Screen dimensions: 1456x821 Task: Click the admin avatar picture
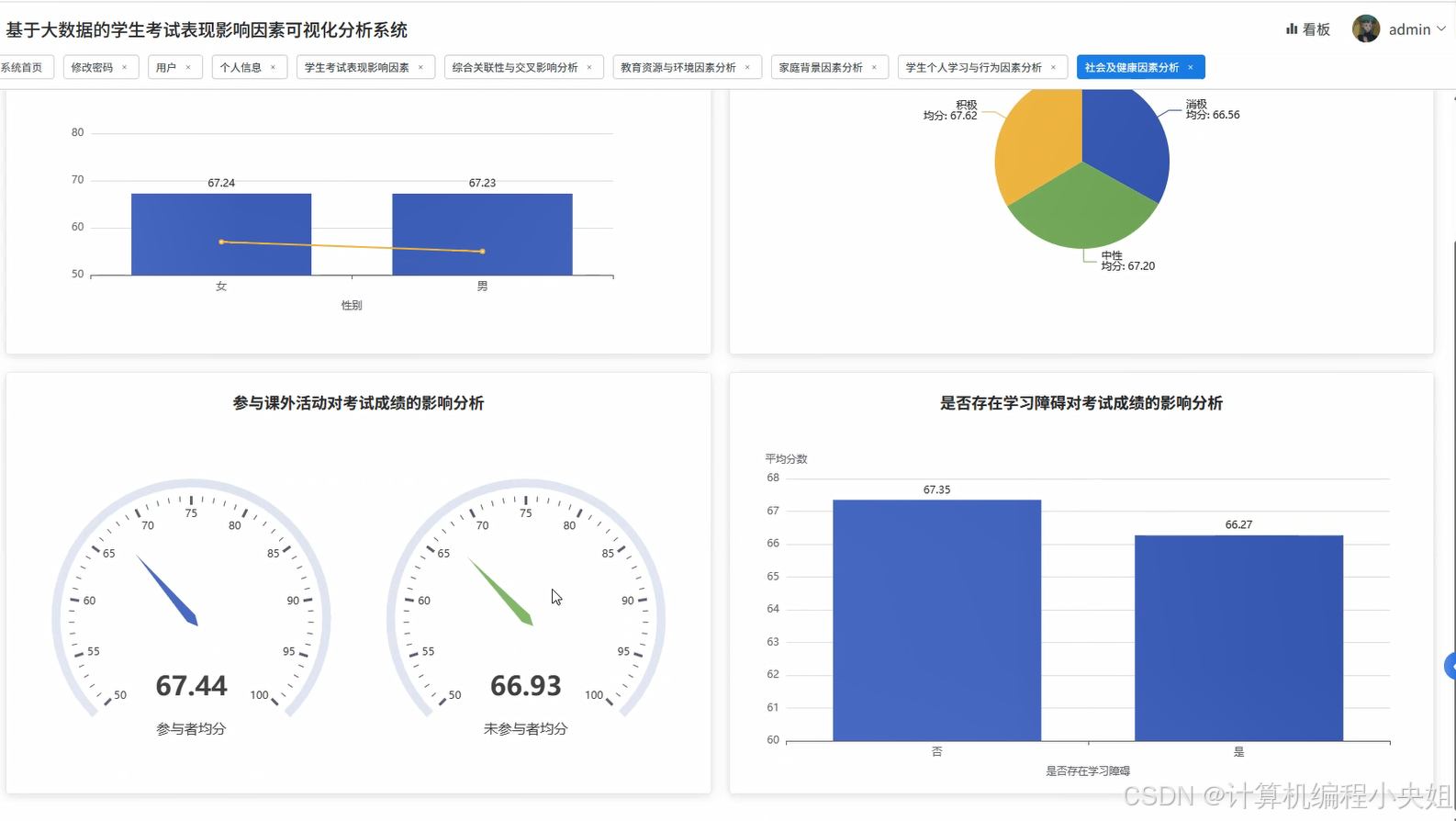click(1366, 29)
